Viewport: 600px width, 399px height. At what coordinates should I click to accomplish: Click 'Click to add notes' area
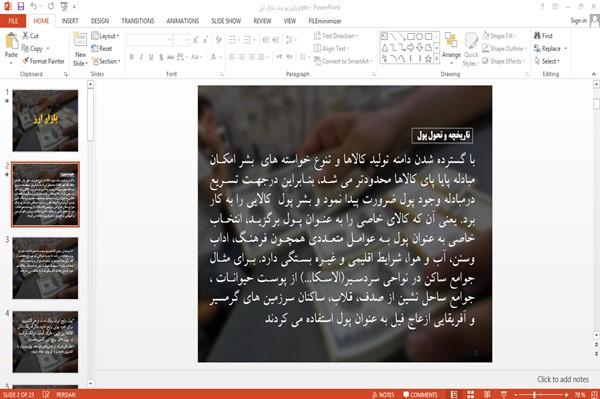(x=563, y=379)
